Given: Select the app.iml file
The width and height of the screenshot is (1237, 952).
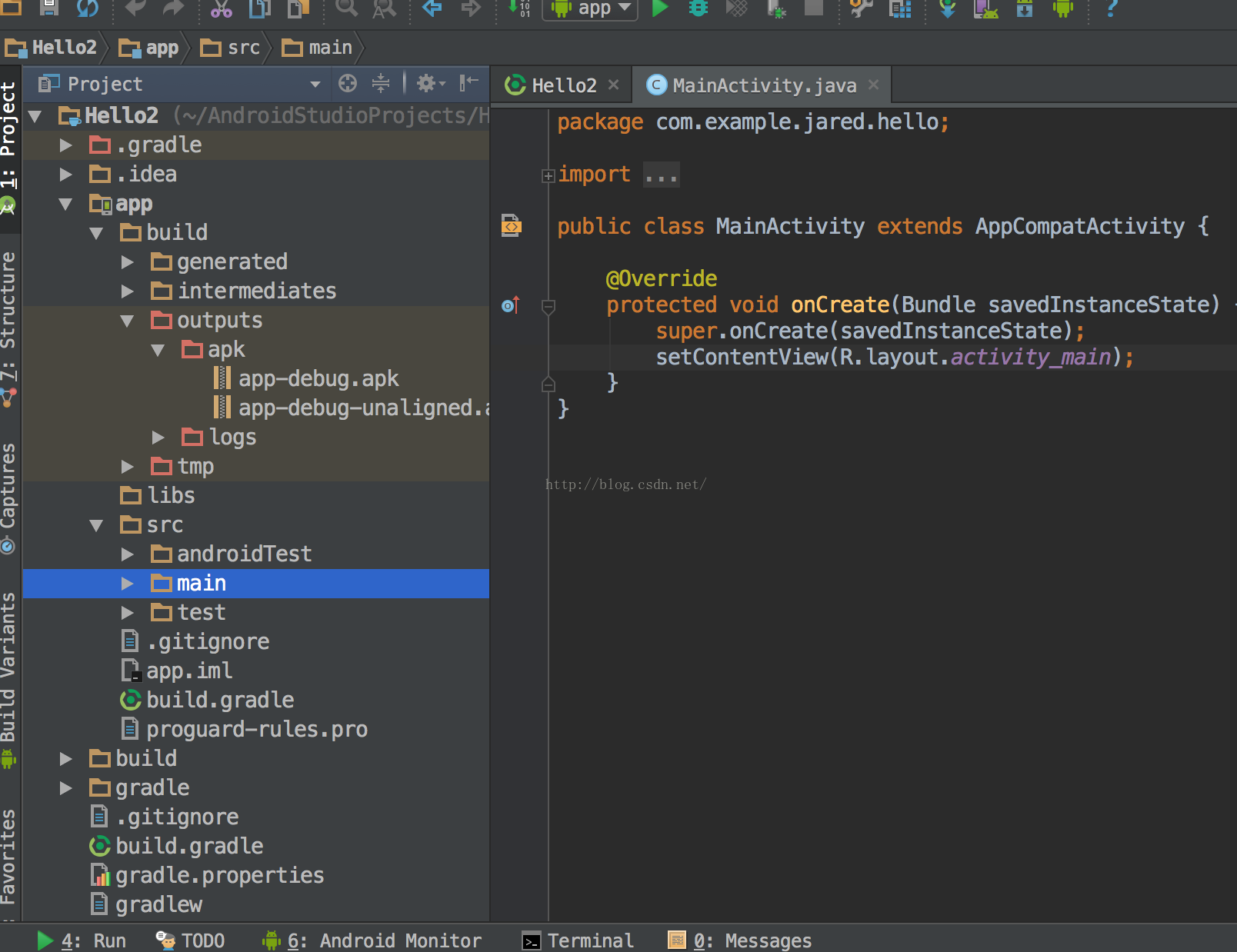Looking at the screenshot, I should (177, 671).
